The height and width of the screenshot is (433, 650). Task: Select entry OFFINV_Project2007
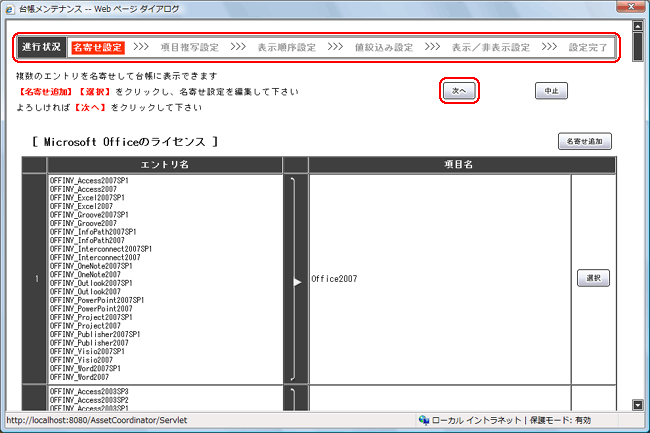(85, 326)
